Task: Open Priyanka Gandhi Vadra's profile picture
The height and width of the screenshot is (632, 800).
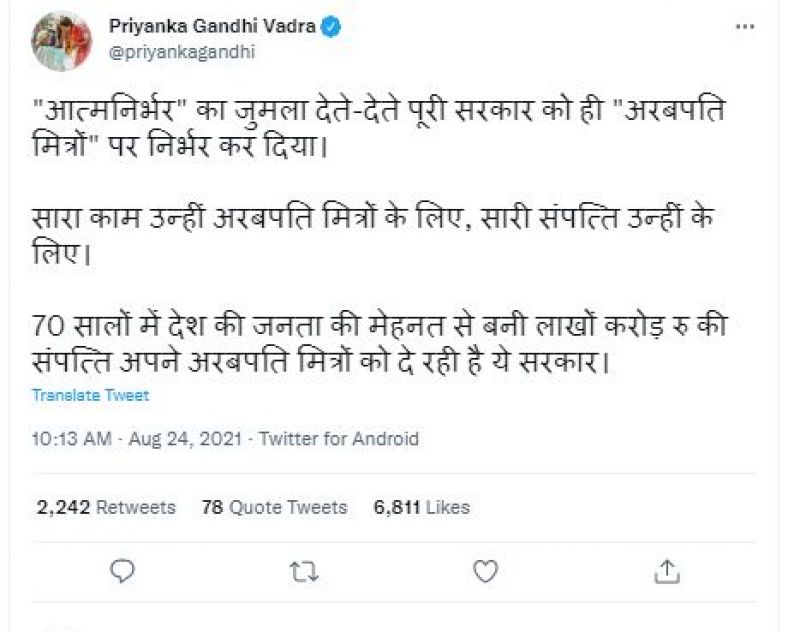Action: pos(62,40)
